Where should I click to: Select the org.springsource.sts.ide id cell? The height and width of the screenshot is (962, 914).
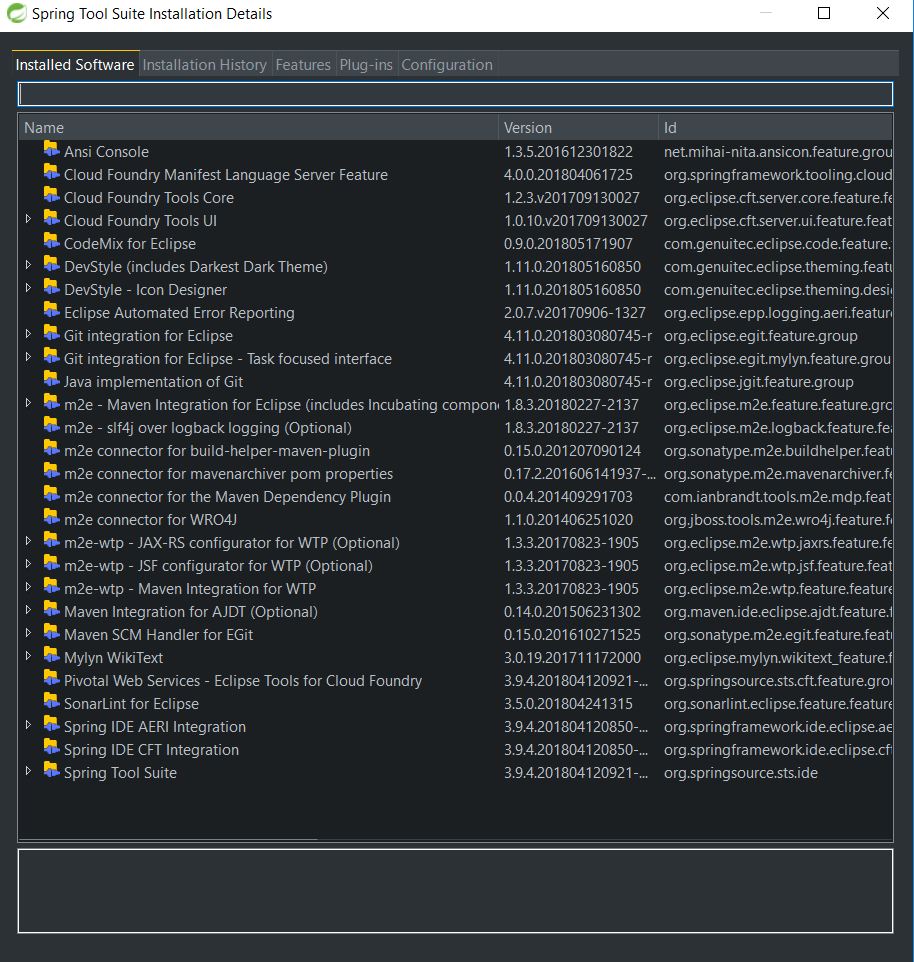tap(740, 773)
